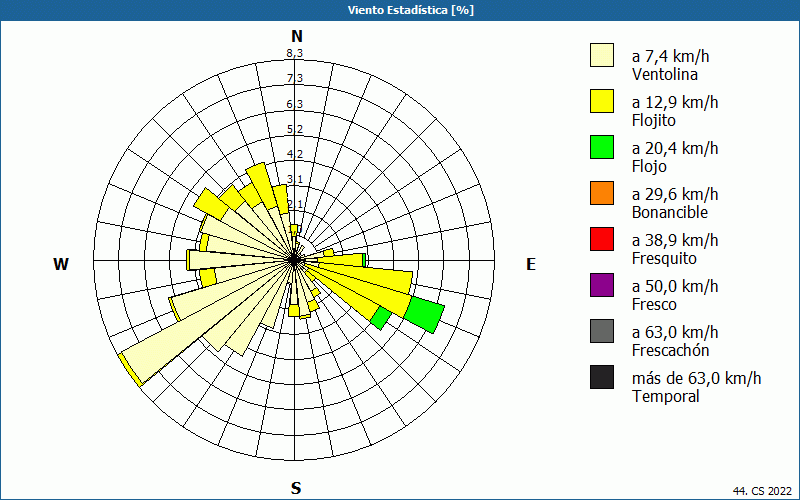Click the pale yellow Ventolina legend swatch
The height and width of the screenshot is (500, 800).
click(602, 55)
